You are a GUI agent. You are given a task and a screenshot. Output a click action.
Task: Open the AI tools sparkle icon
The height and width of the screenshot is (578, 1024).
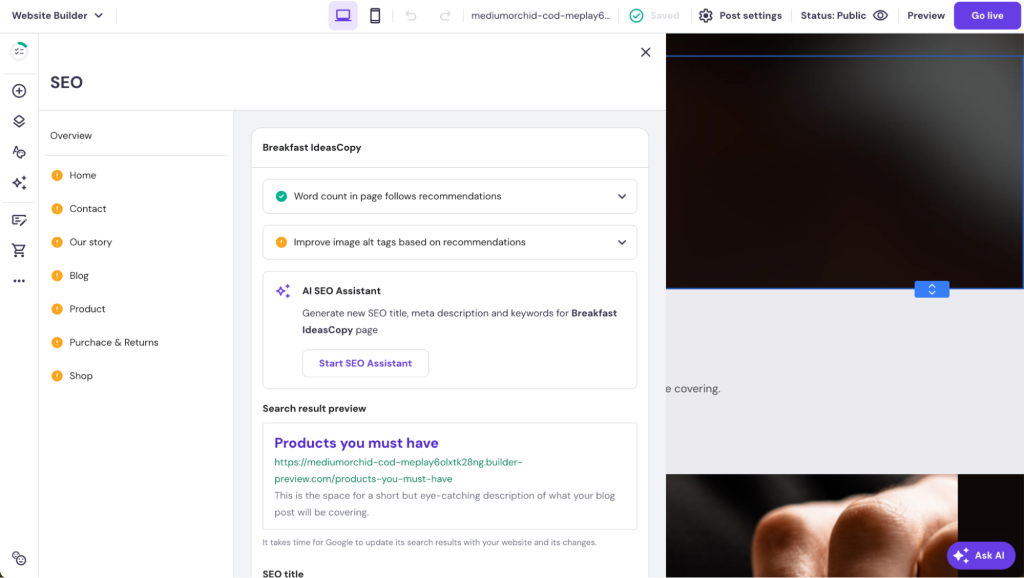pyautogui.click(x=18, y=183)
